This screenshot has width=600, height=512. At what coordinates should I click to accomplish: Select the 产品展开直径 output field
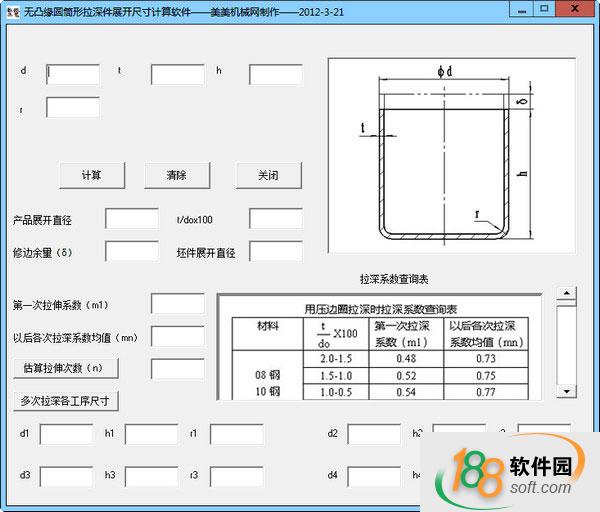(132, 218)
